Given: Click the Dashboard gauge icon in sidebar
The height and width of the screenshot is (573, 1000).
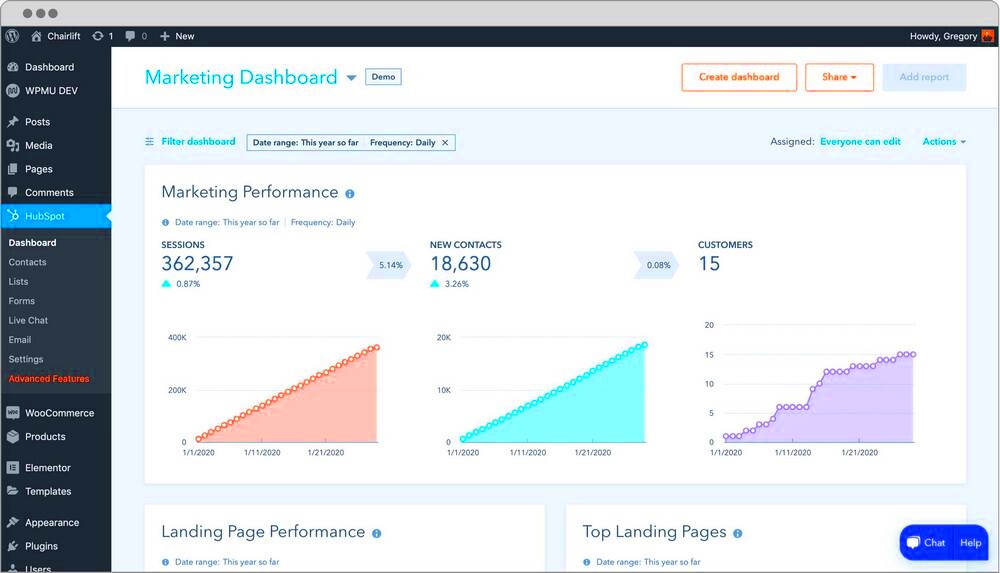Looking at the screenshot, I should (x=13, y=67).
